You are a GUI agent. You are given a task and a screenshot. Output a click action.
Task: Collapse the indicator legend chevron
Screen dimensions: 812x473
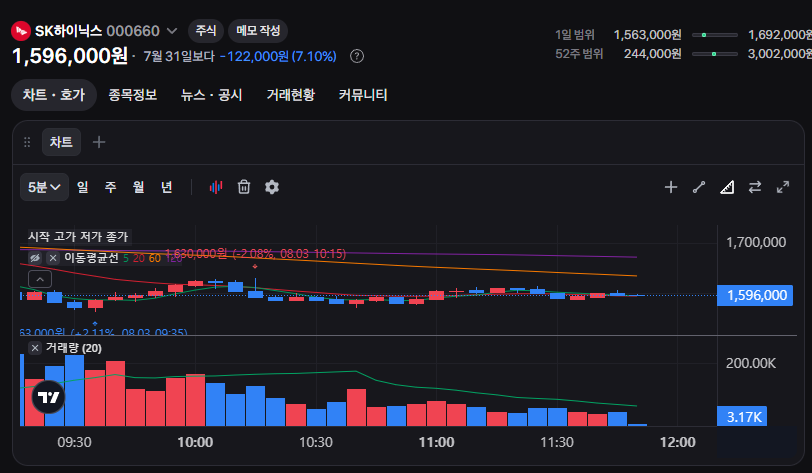(40, 279)
